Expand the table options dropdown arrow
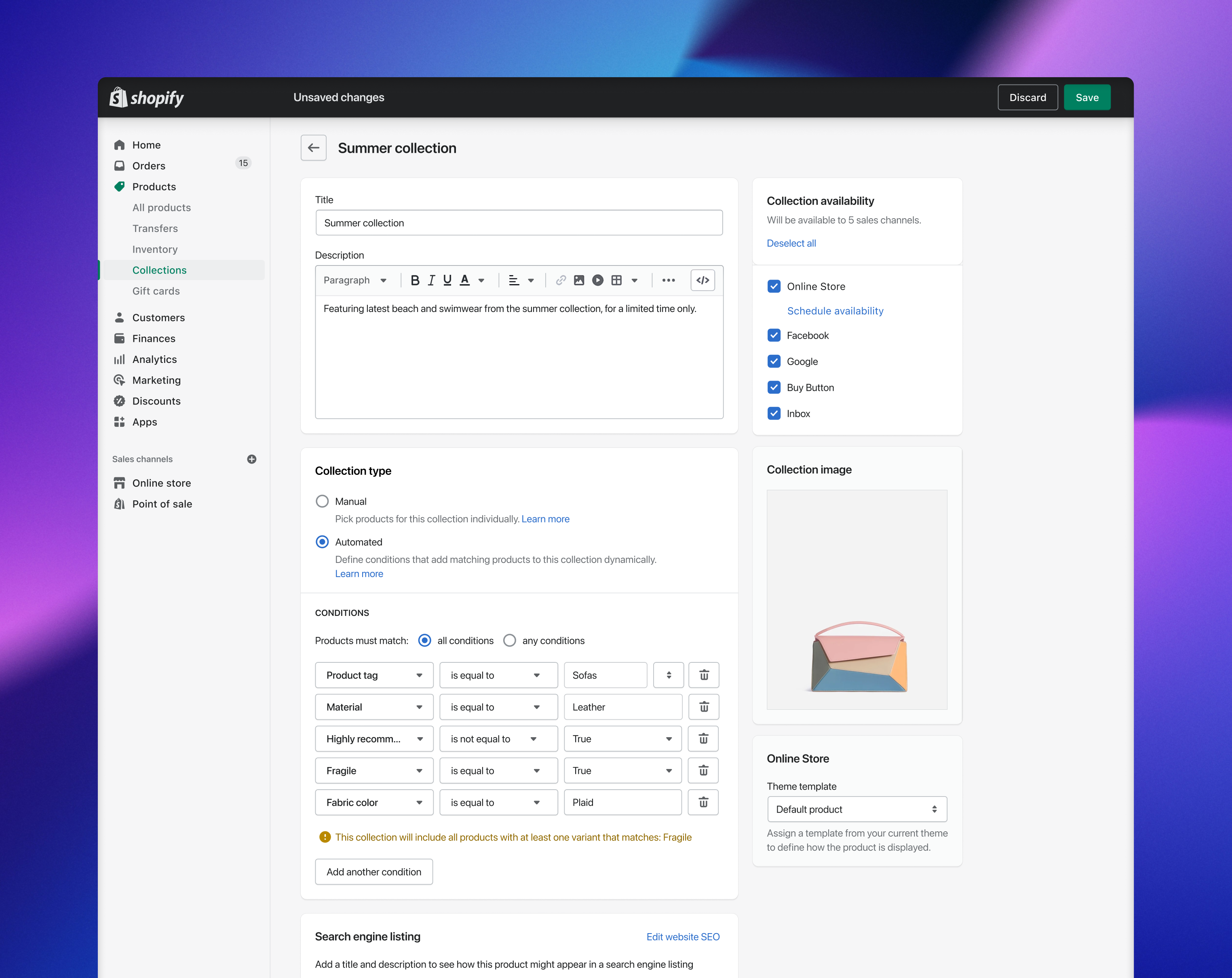Screen dimensions: 1232x978 (x=634, y=280)
